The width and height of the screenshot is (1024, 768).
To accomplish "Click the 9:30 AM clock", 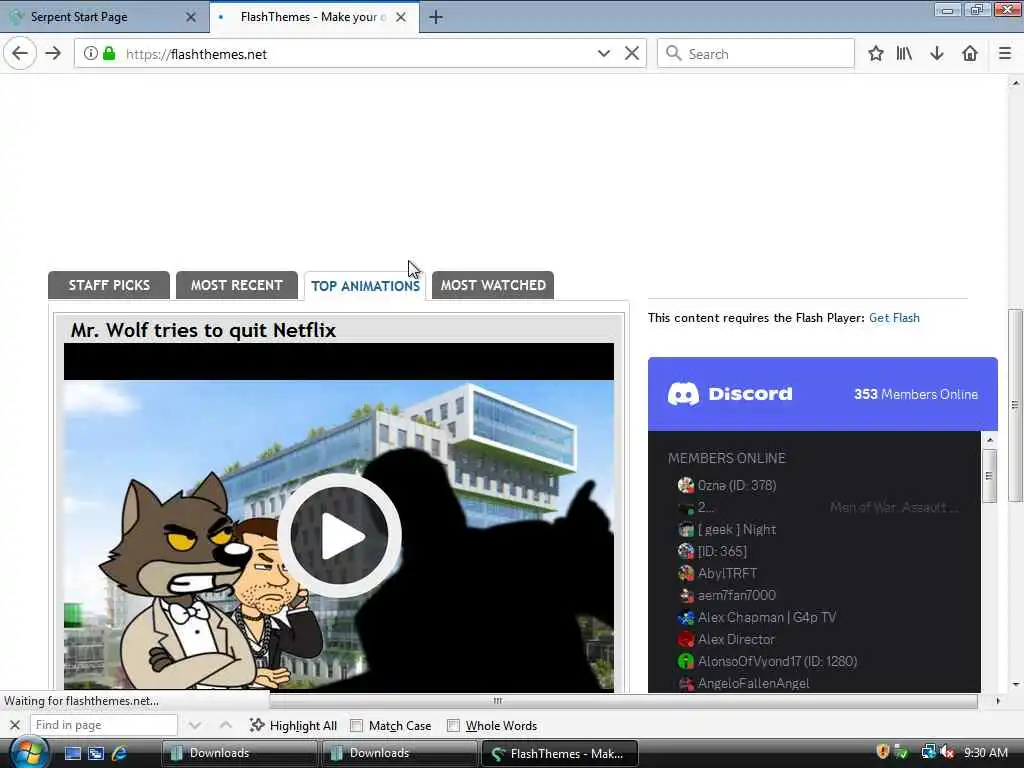I will click(985, 752).
